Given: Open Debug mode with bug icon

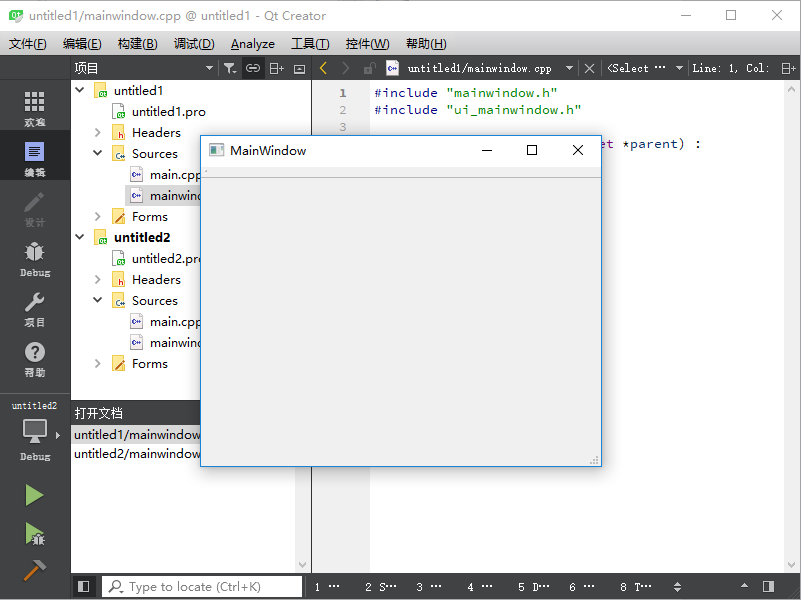Looking at the screenshot, I should coord(34,259).
